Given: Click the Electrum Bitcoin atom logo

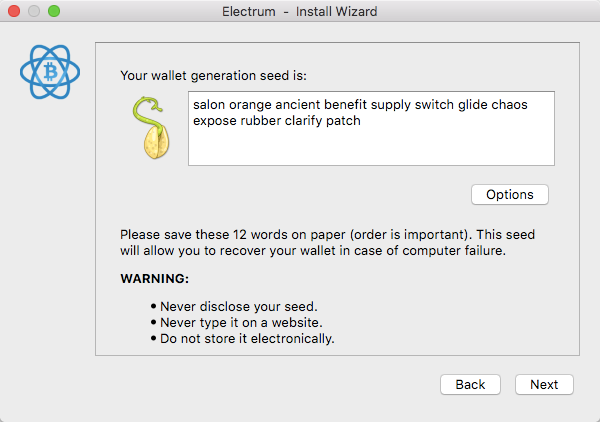Looking at the screenshot, I should (50, 72).
